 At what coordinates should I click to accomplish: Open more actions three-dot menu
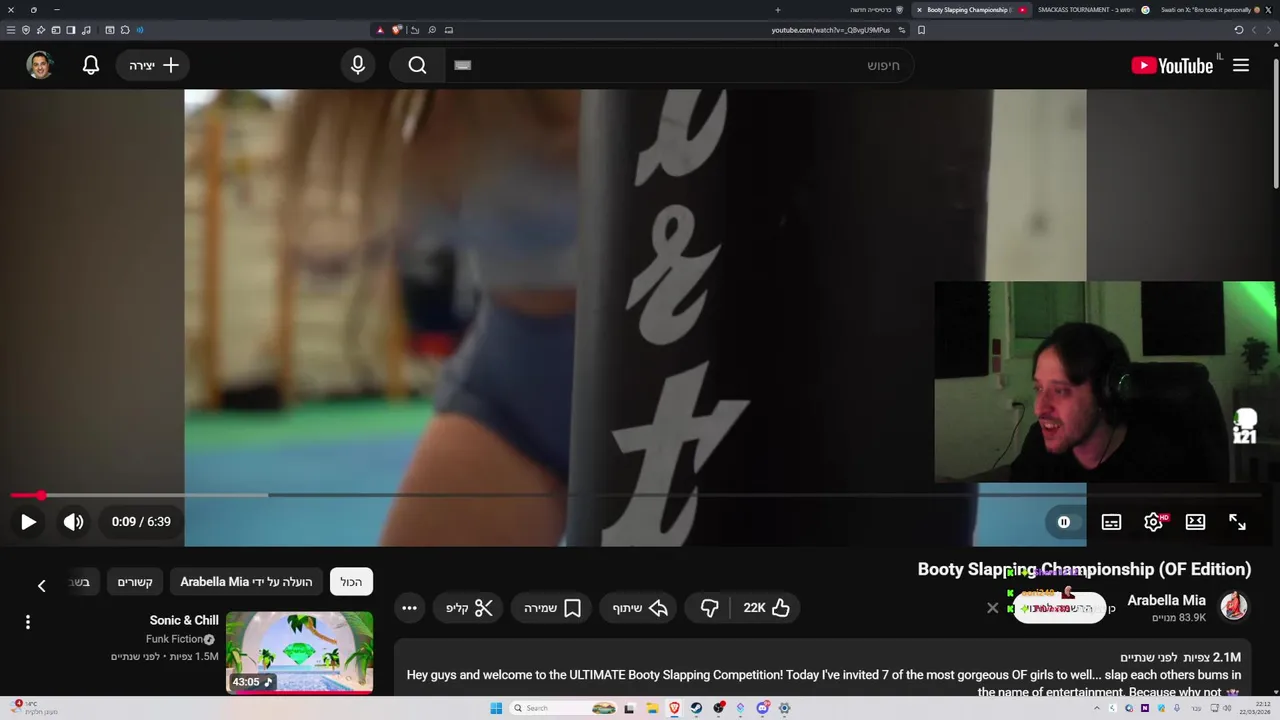click(x=409, y=608)
